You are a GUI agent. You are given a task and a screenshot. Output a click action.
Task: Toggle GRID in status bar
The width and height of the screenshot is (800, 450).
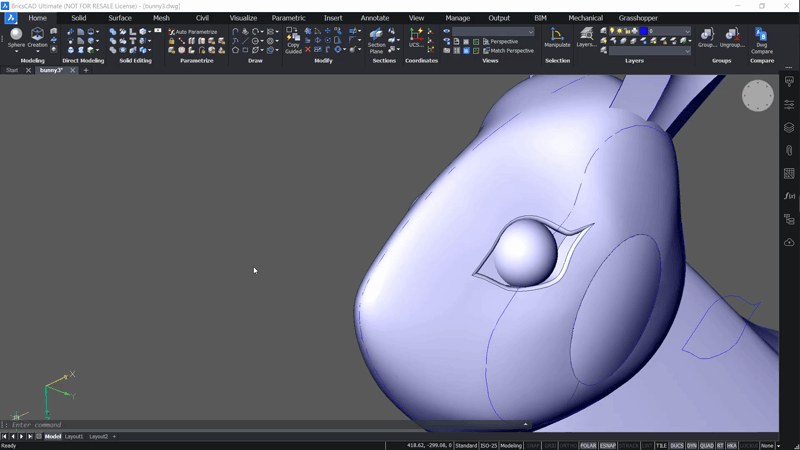point(549,446)
